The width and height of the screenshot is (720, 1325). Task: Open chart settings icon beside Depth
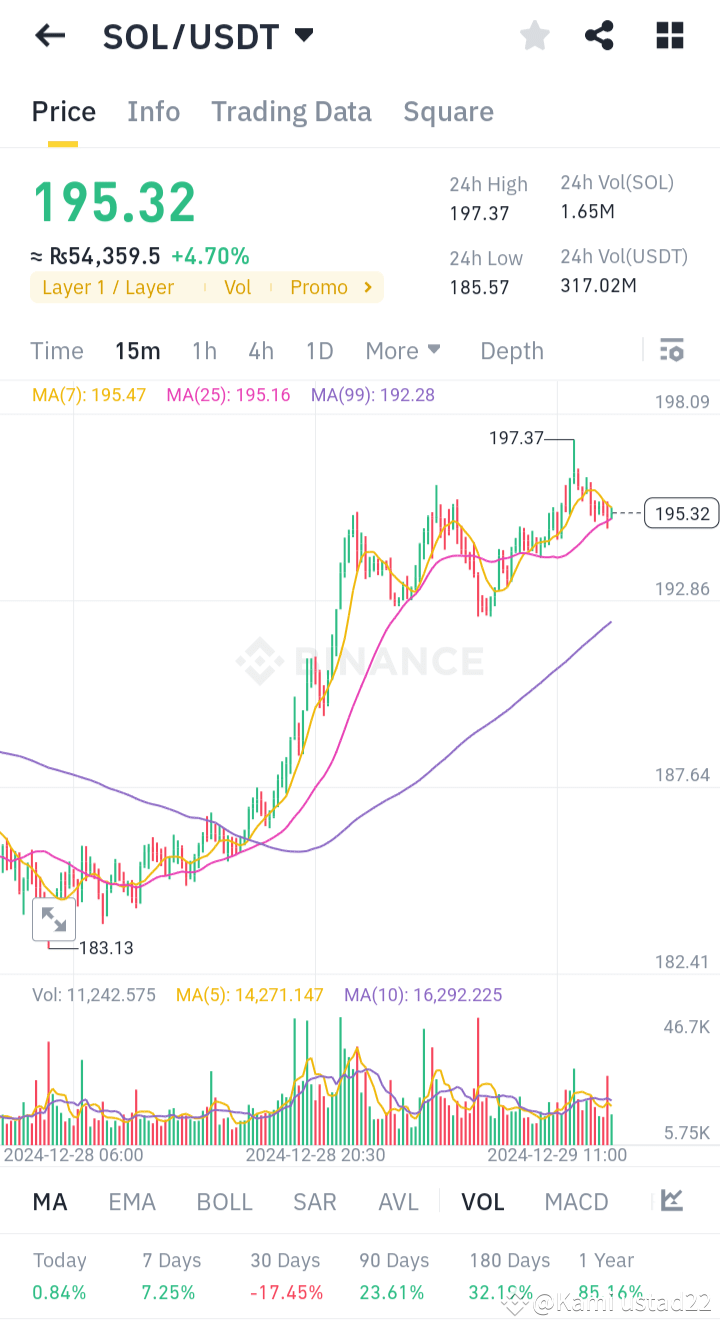coord(671,350)
